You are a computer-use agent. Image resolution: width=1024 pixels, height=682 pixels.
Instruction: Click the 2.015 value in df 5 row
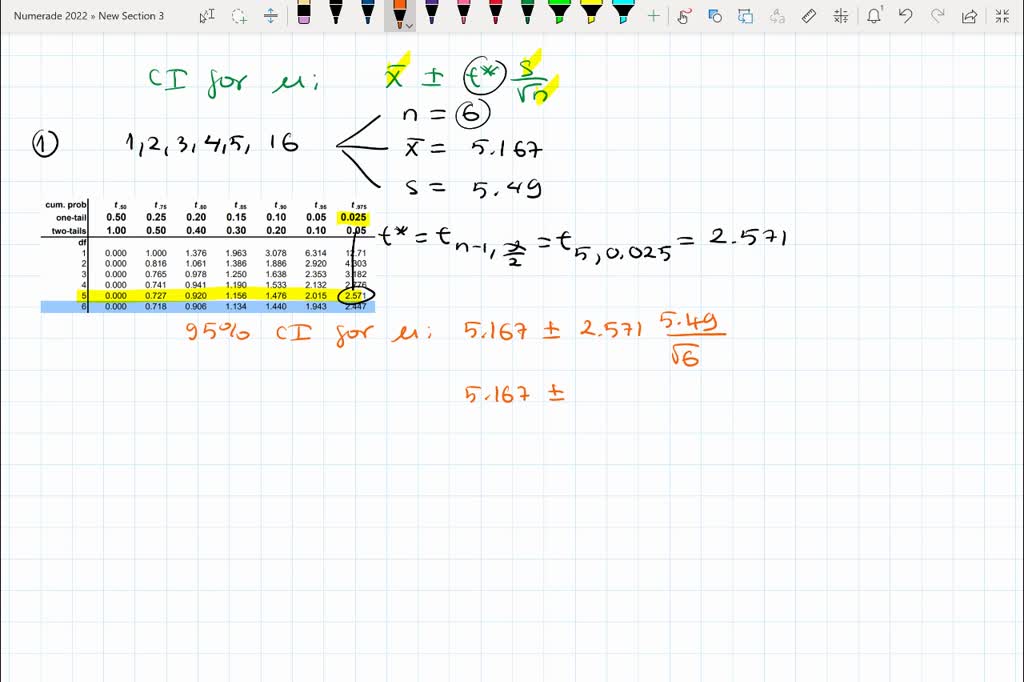[x=316, y=296]
